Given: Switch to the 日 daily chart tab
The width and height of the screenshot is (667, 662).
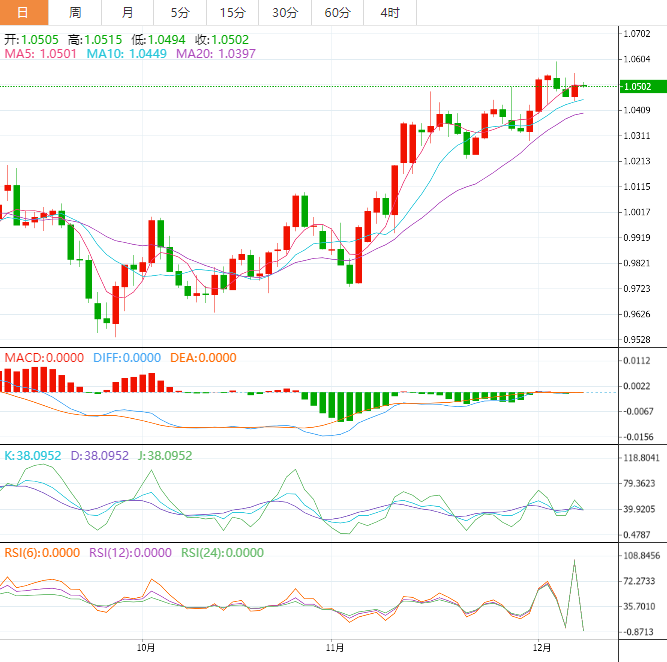Looking at the screenshot, I should [x=25, y=13].
